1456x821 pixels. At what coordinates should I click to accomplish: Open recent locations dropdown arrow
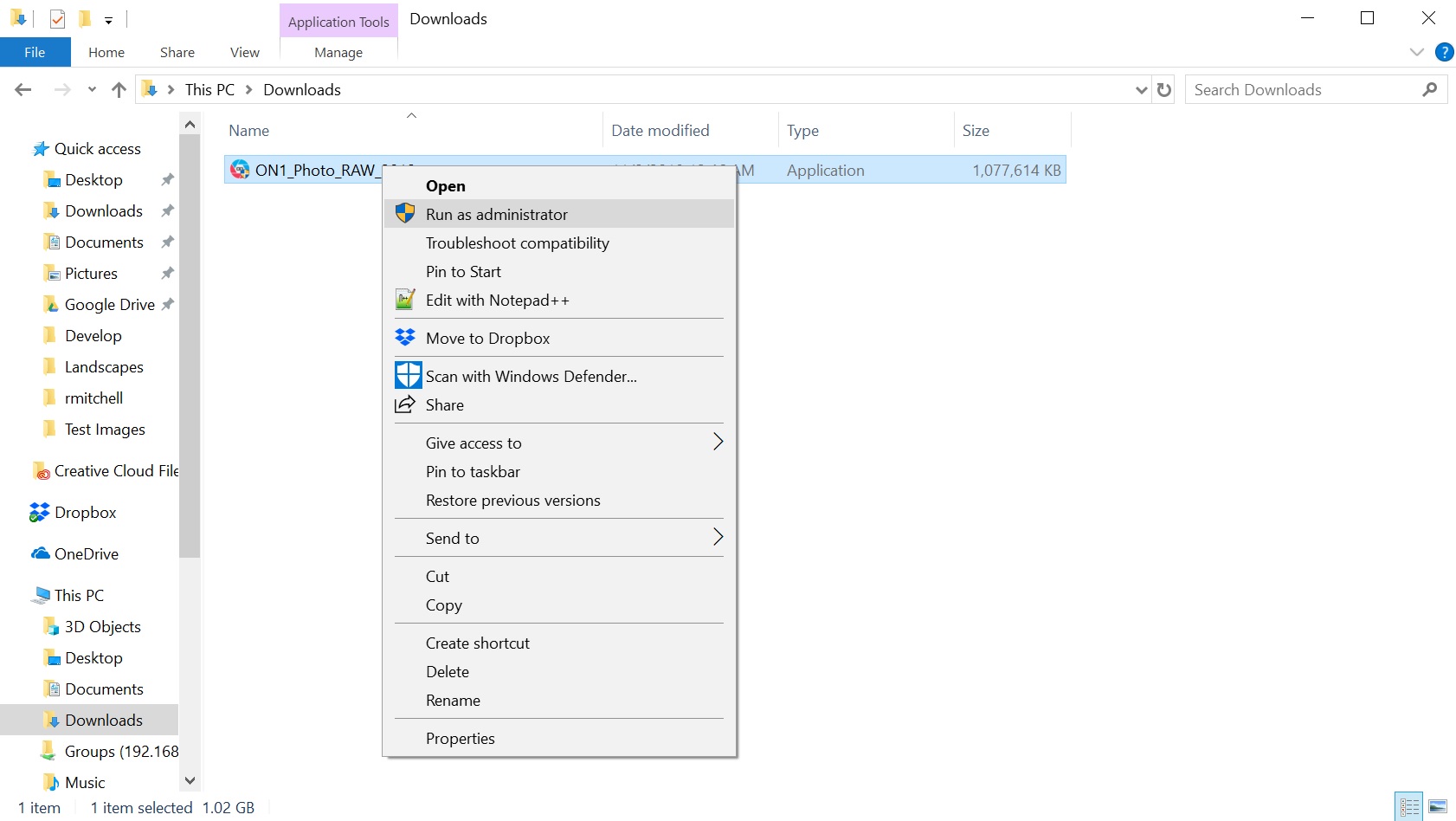92,90
